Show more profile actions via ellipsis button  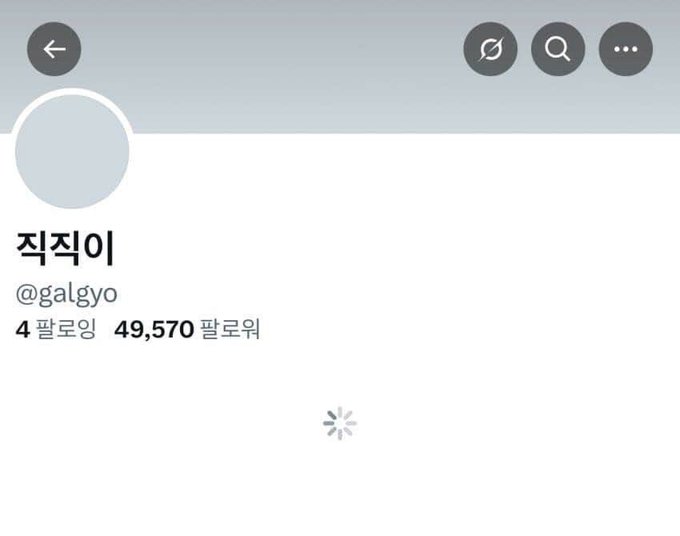tap(626, 49)
